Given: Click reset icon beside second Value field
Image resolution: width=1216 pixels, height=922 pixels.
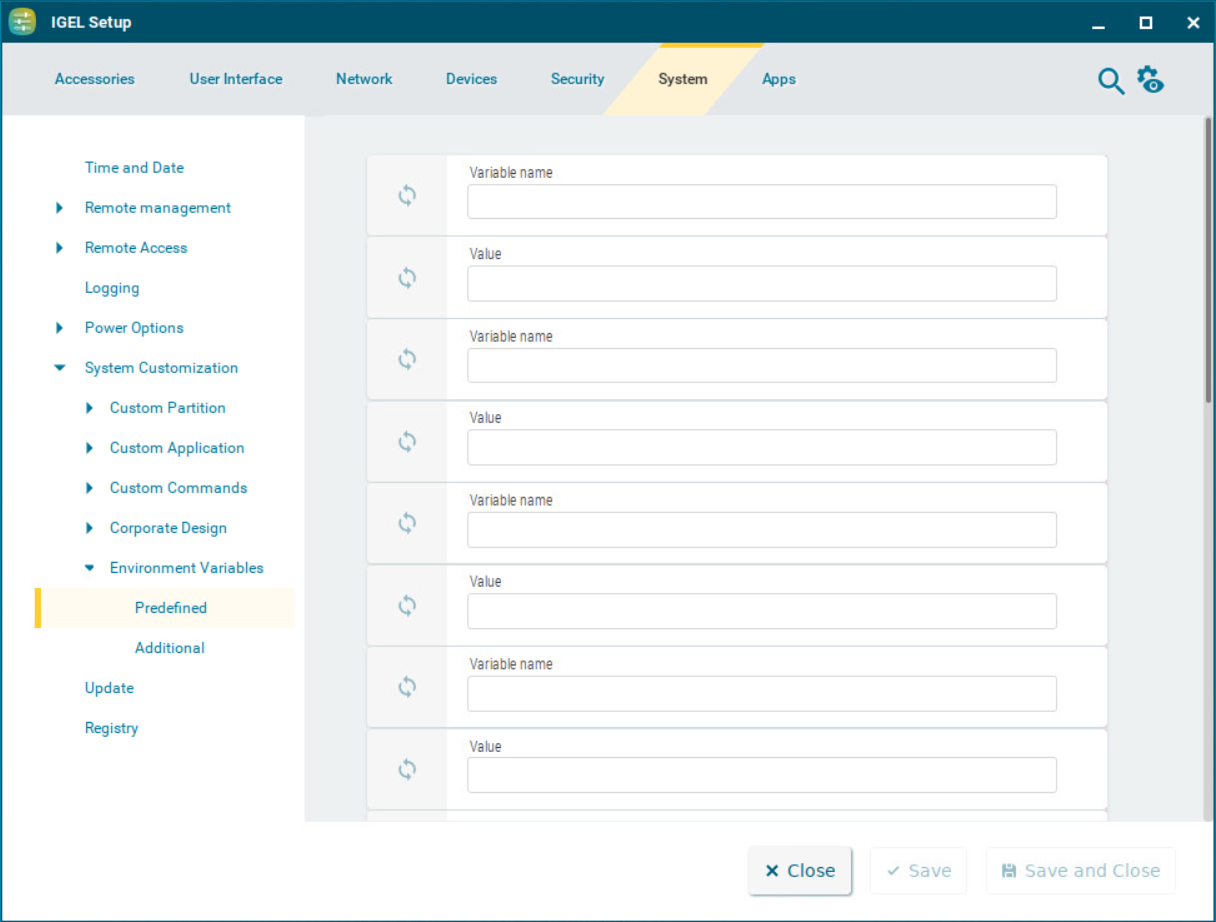Looking at the screenshot, I should point(407,441).
